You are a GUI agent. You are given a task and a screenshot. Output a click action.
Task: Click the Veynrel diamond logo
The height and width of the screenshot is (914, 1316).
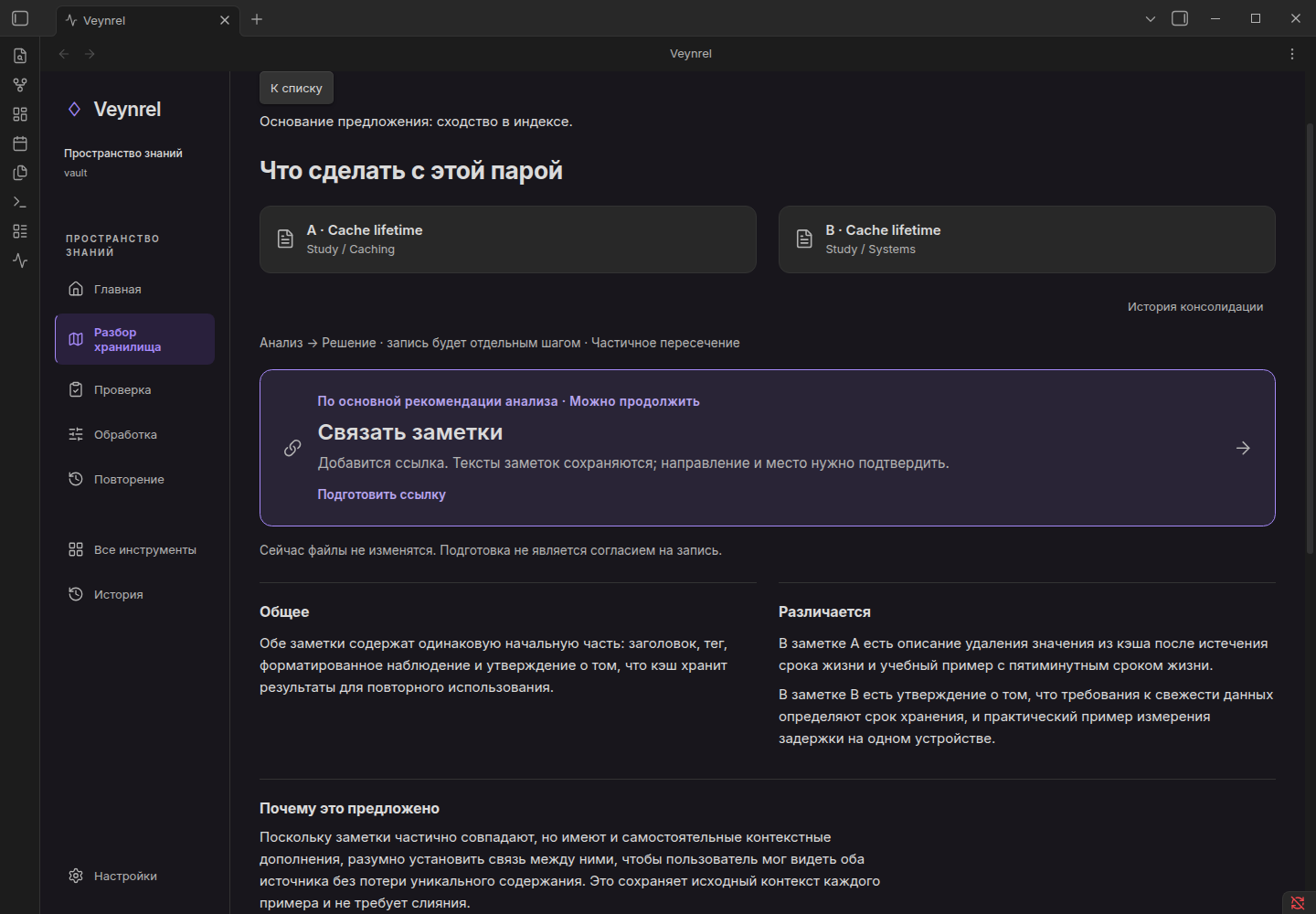[x=75, y=110]
